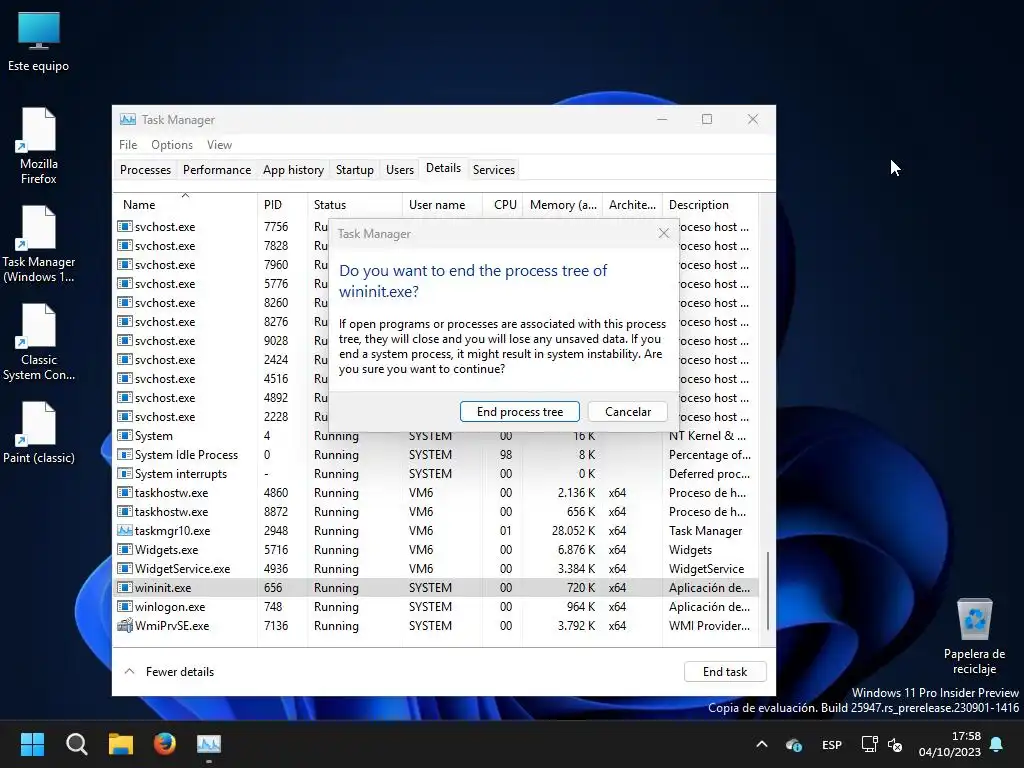
Task: Select the taskmgr10.exe process icon
Action: pyautogui.click(x=125, y=530)
